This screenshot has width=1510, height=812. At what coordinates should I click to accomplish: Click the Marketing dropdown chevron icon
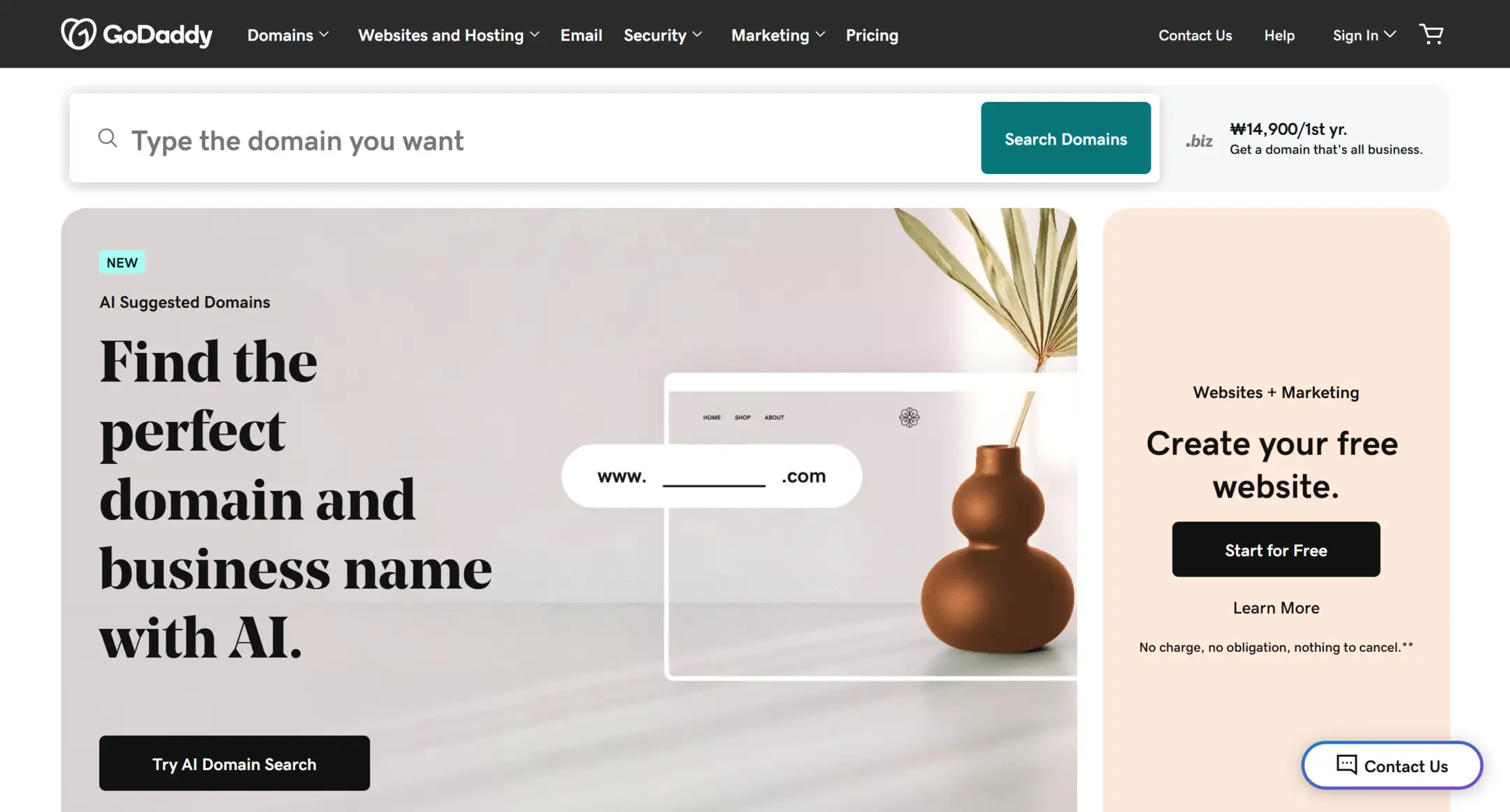[x=820, y=33]
